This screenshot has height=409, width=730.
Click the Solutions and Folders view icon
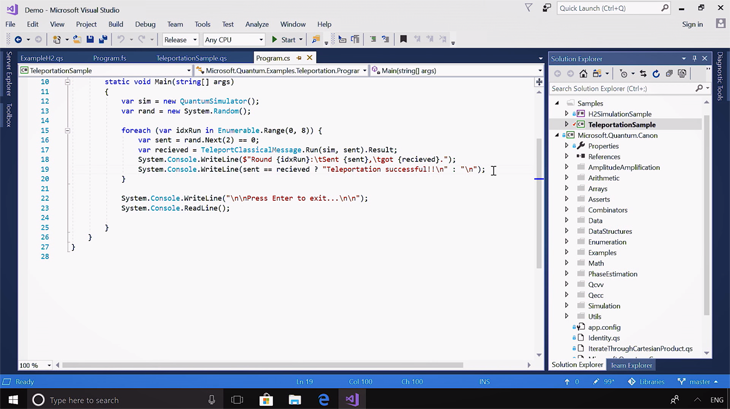click(597, 74)
